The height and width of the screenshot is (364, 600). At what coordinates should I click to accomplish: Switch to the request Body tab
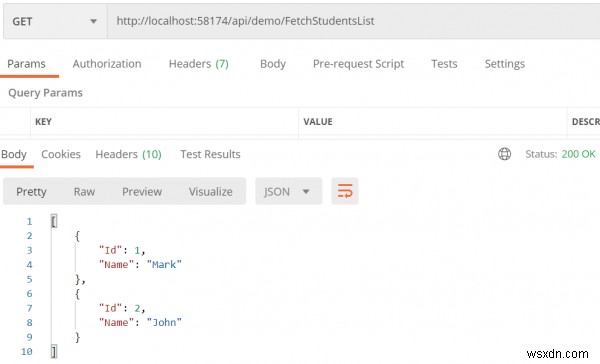click(x=273, y=64)
